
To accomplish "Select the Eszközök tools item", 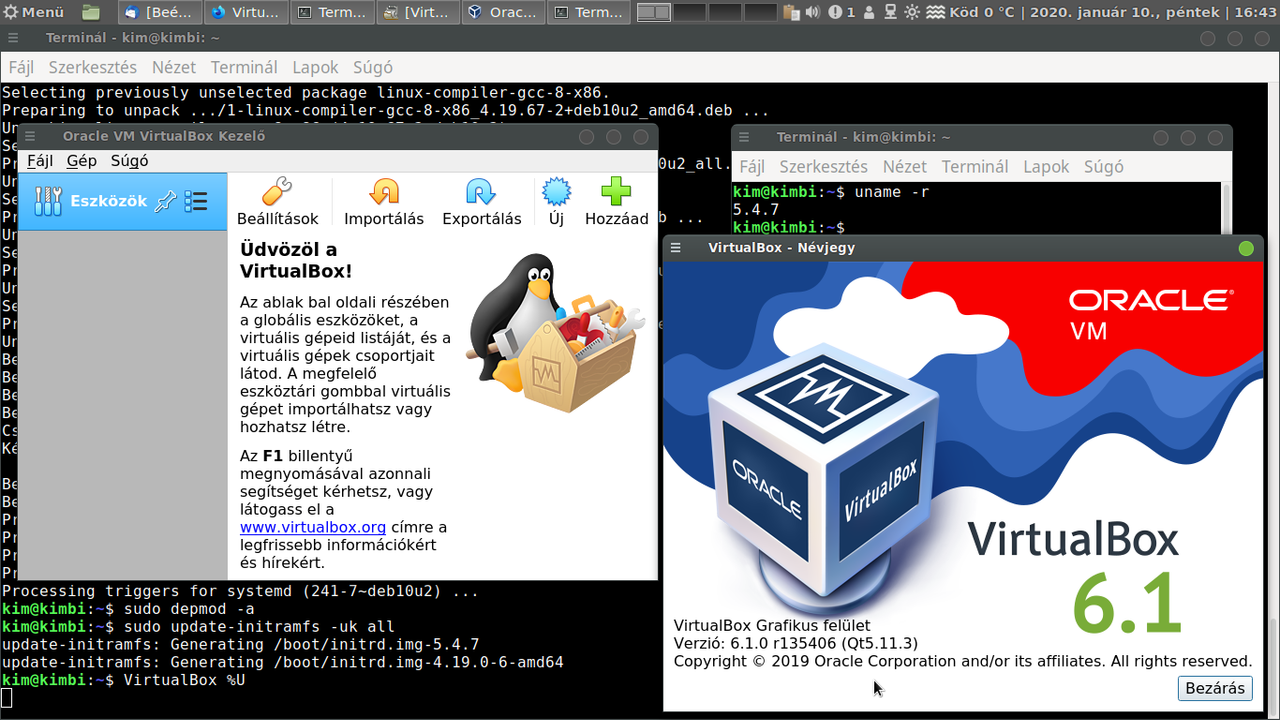I will (123, 201).
